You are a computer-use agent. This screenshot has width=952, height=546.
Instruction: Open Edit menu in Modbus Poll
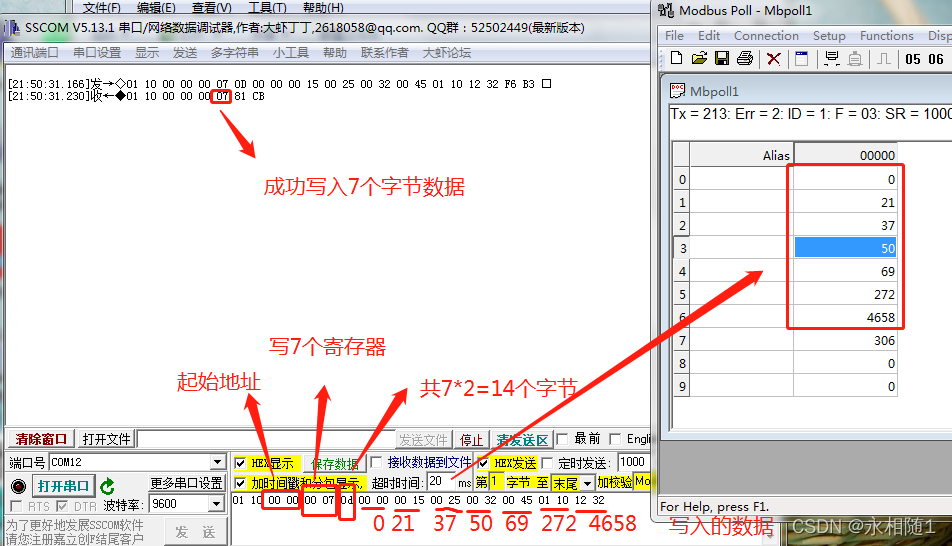tap(709, 36)
